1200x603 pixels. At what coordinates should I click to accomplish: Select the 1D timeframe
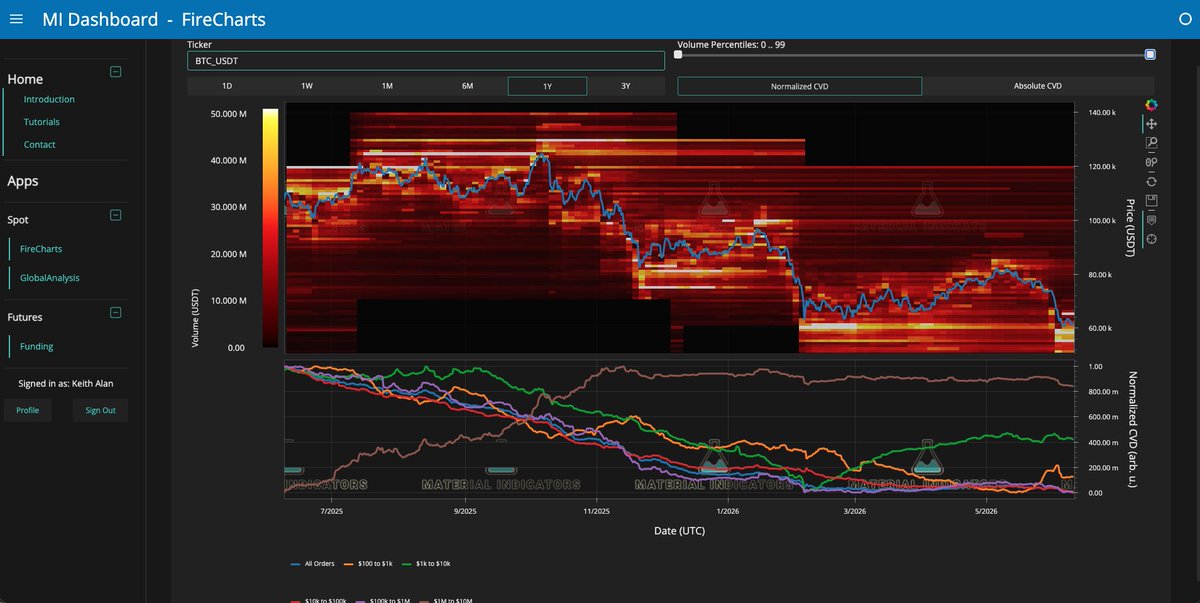click(x=227, y=86)
